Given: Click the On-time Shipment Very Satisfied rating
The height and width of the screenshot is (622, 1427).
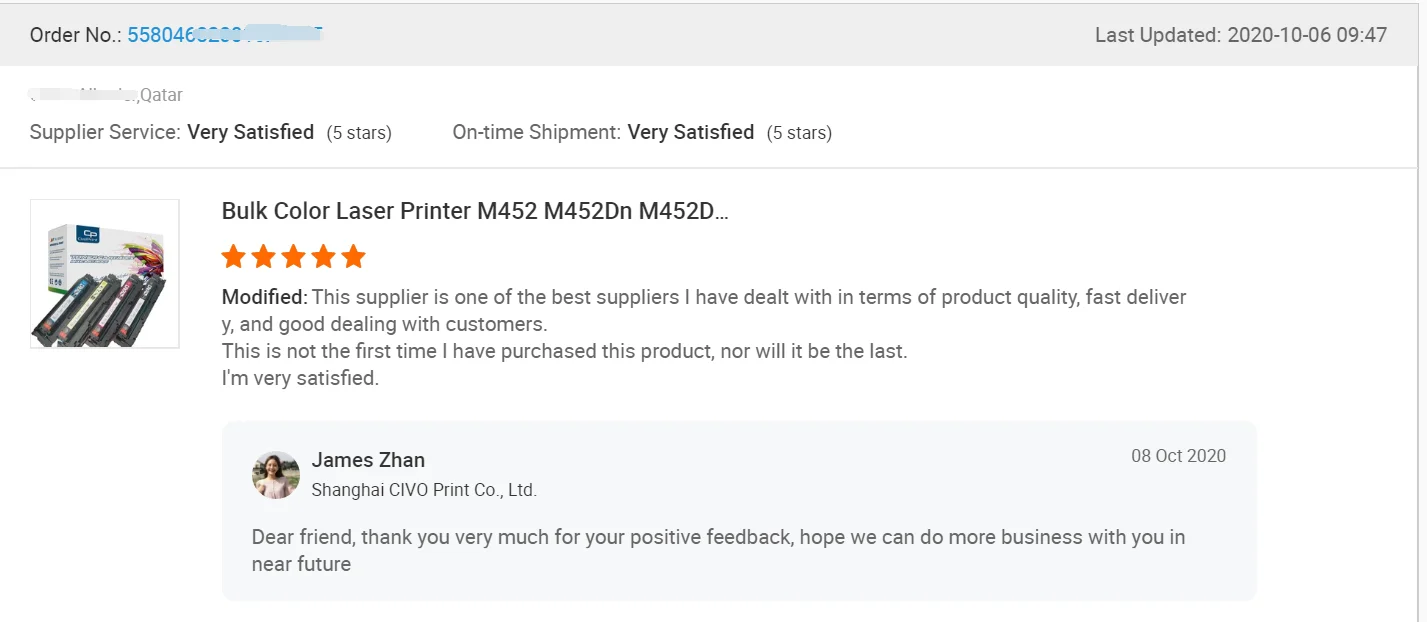Looking at the screenshot, I should pyautogui.click(x=690, y=132).
